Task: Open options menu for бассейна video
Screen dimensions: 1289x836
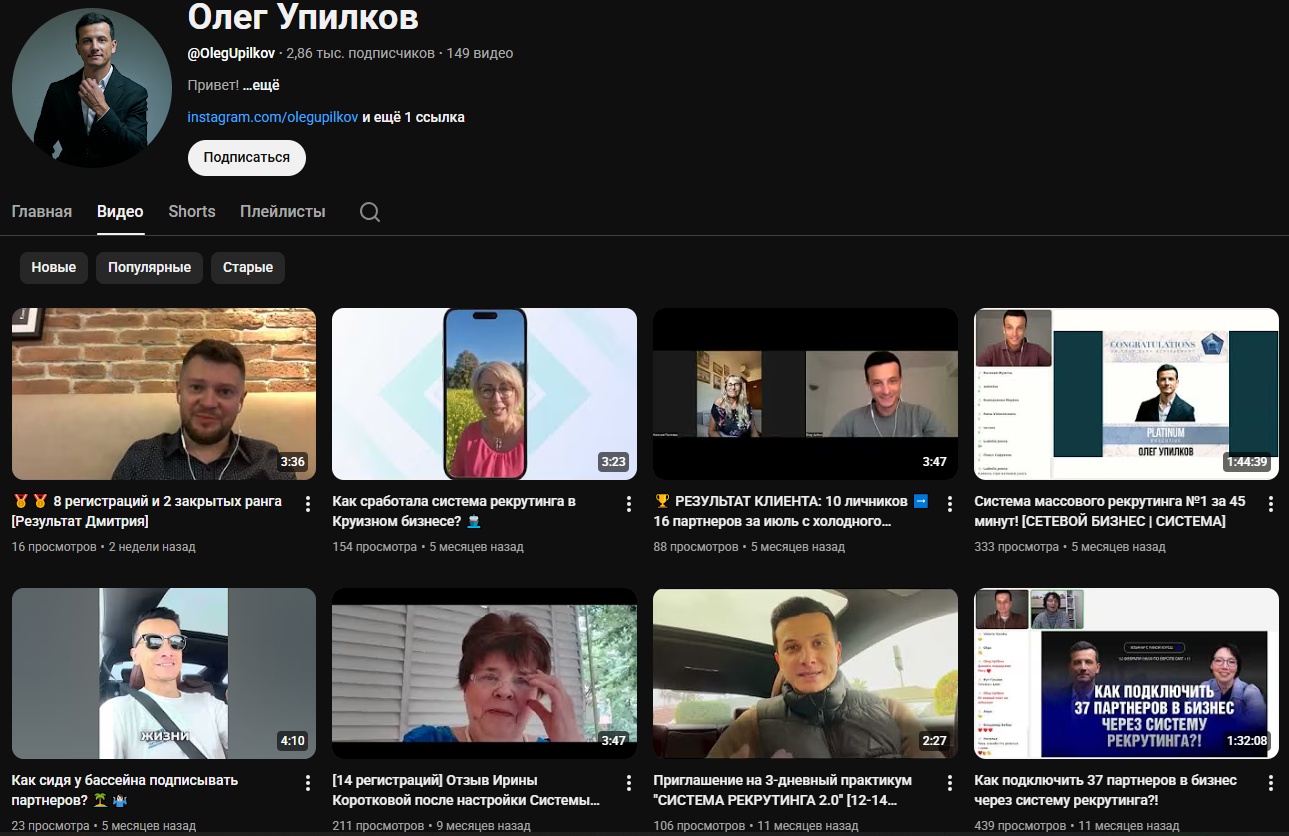Action: (x=308, y=782)
